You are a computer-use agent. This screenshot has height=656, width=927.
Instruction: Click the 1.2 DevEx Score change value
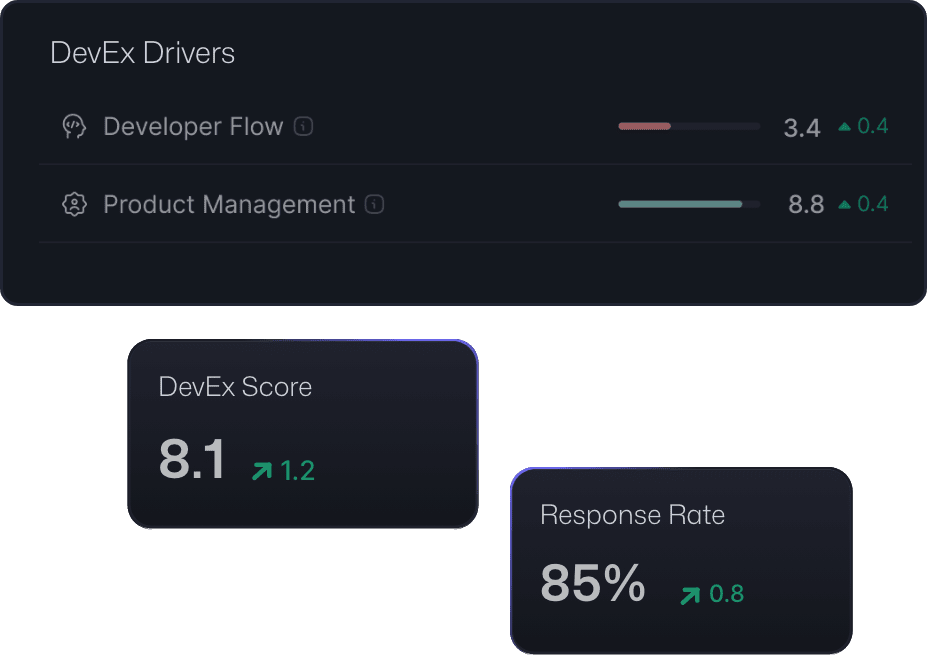298,471
